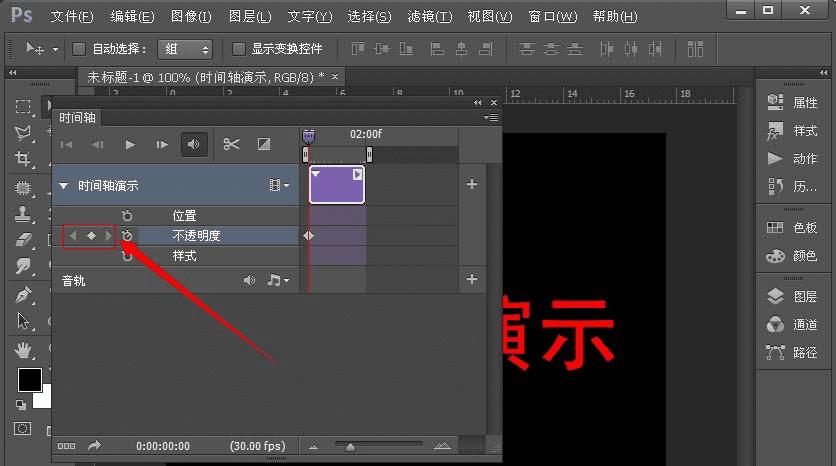Screen dimensions: 836x466
Task: Align right edges icon in options bar
Action: point(486,49)
